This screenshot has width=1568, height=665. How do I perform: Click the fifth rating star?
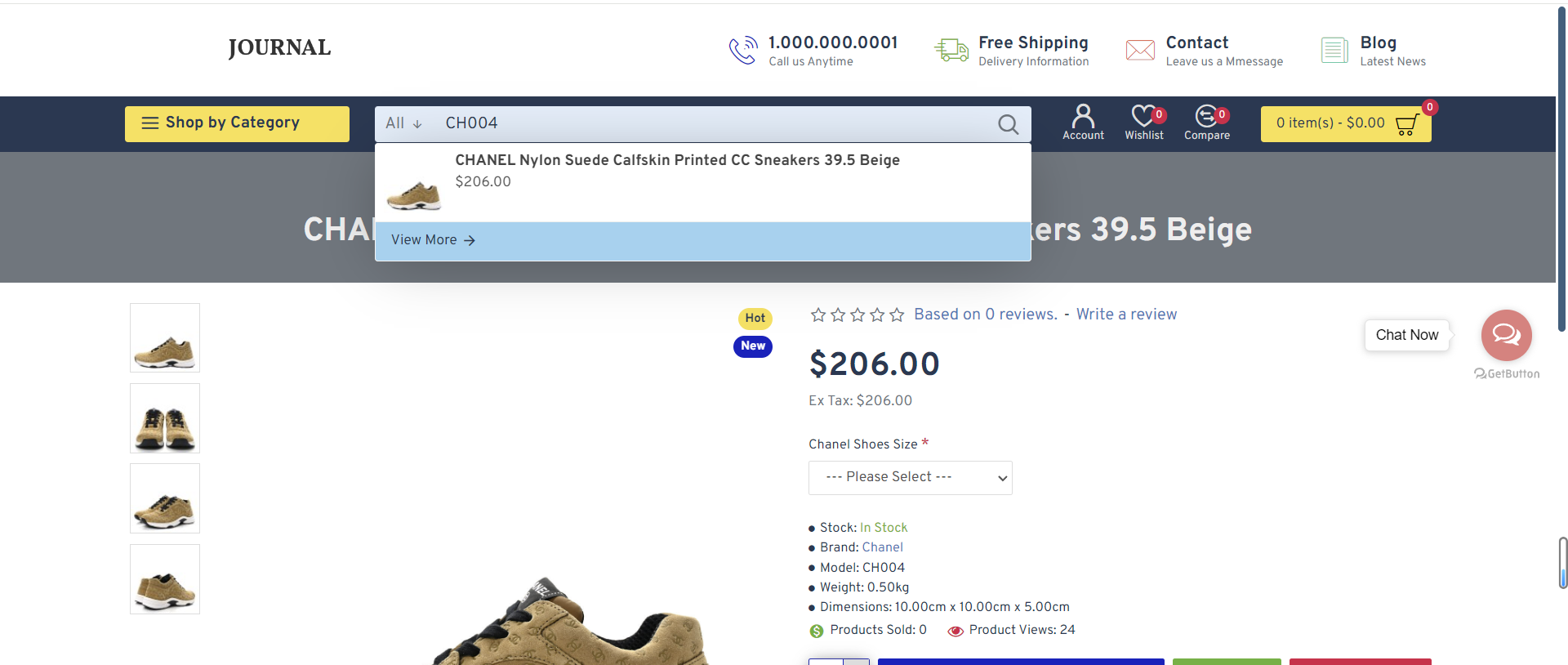click(x=897, y=315)
